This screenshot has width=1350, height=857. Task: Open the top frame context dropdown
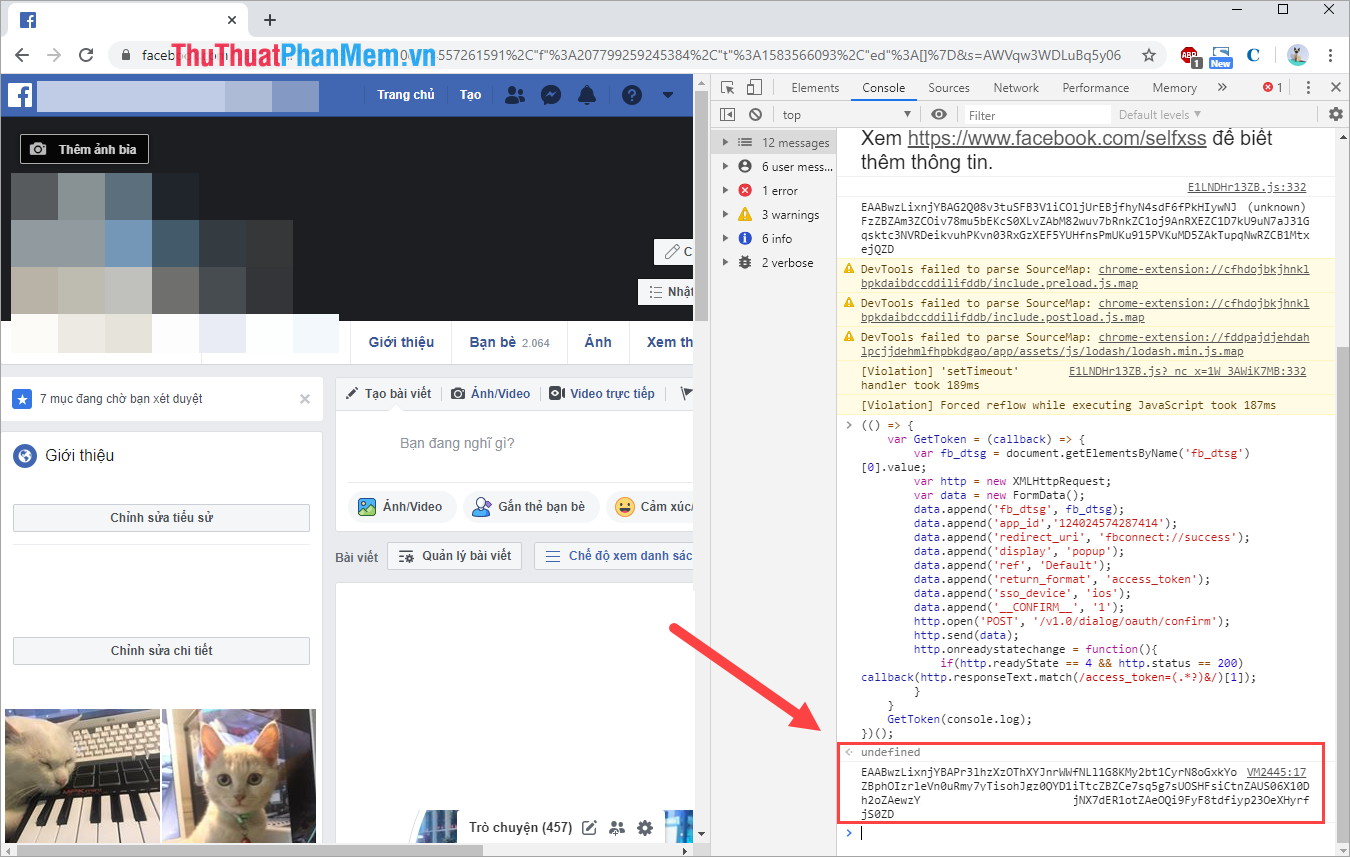coord(845,114)
